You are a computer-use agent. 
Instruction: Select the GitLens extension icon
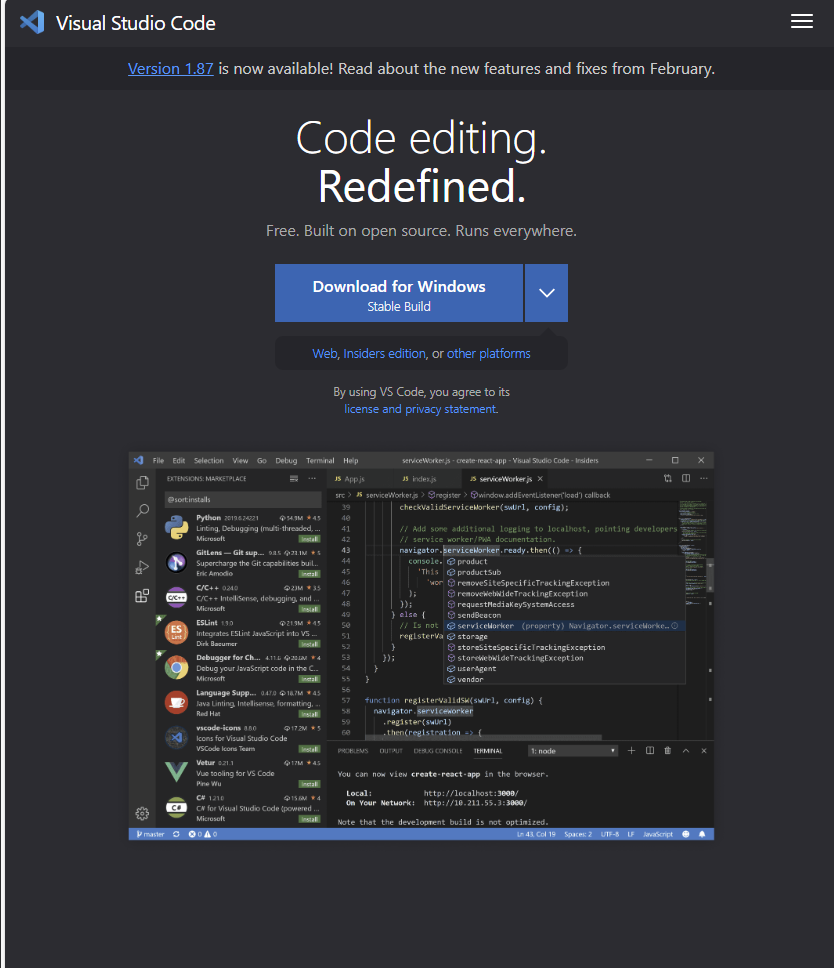point(177,562)
